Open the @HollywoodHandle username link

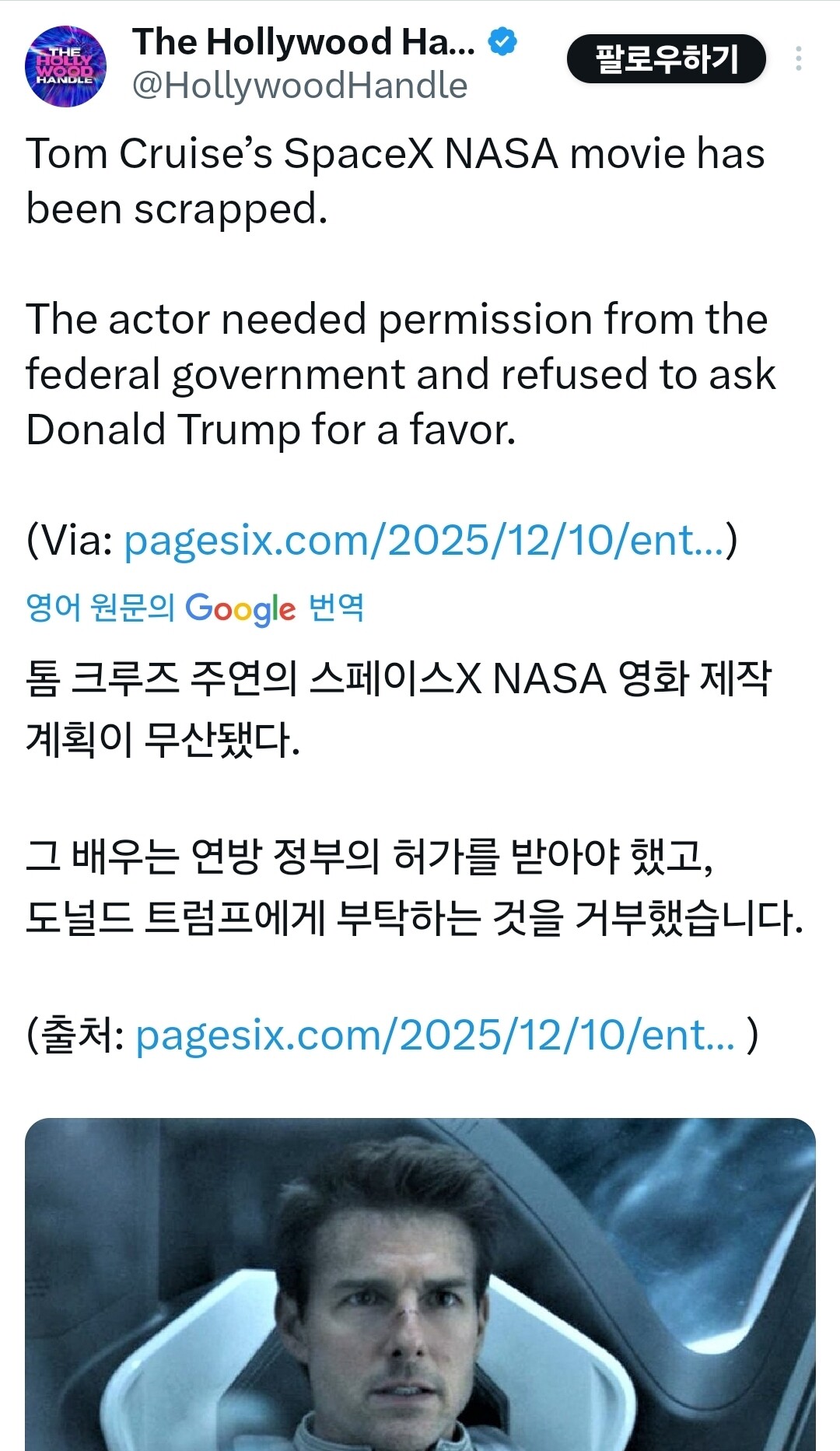click(x=299, y=86)
